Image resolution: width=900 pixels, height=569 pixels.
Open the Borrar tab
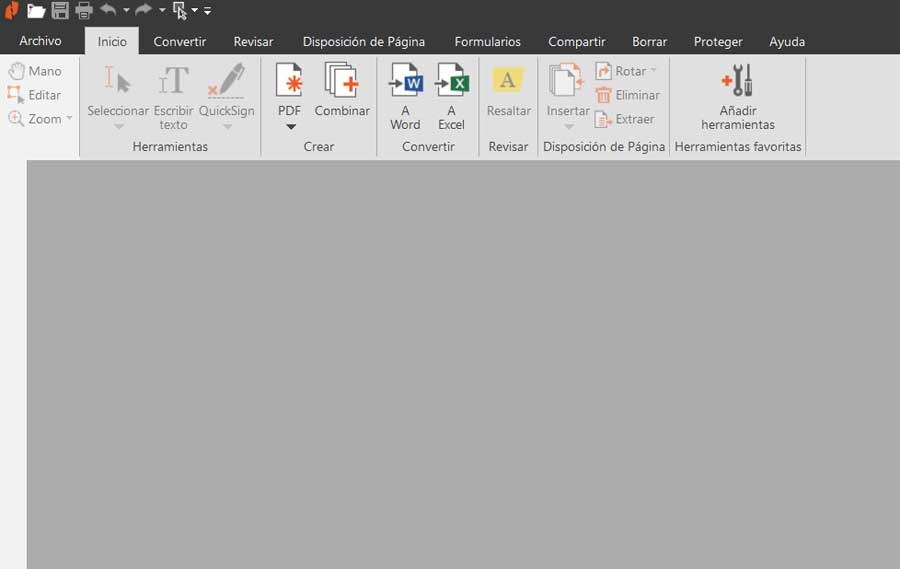pyautogui.click(x=649, y=41)
